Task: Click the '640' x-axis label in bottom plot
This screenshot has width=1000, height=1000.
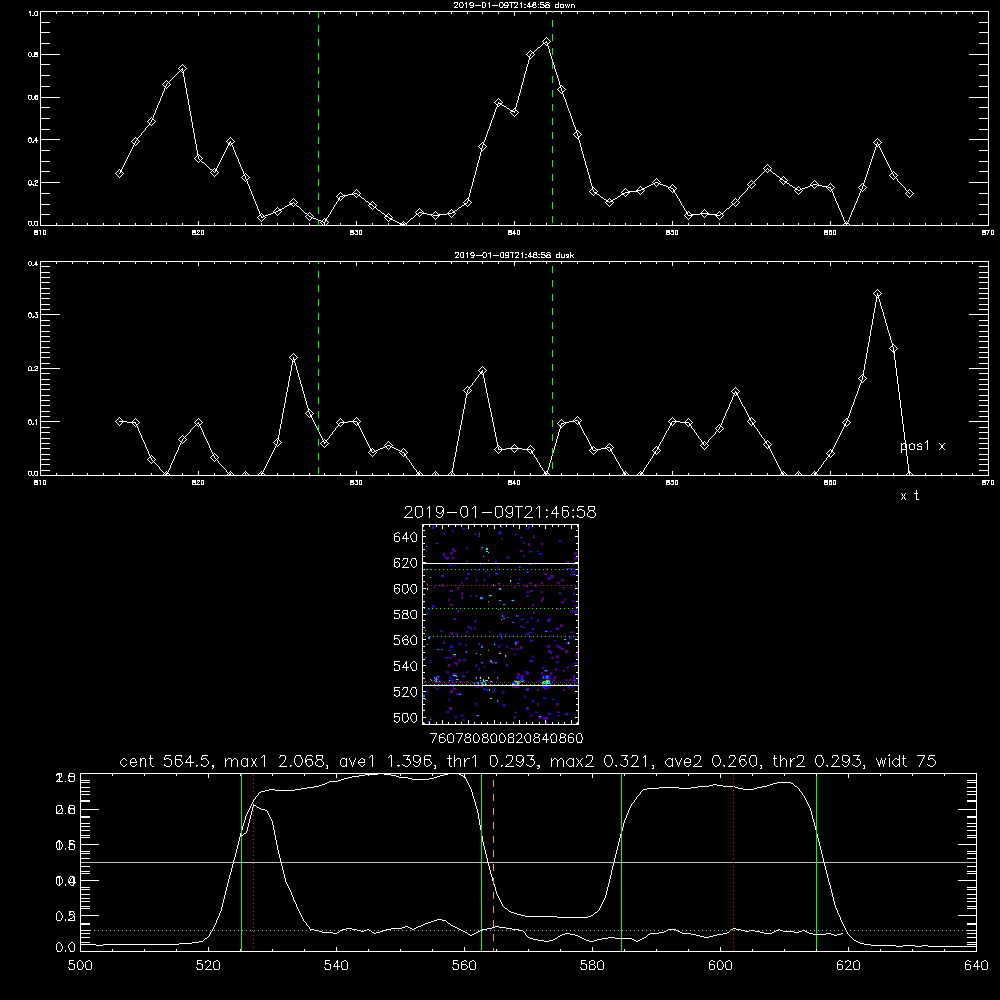Action: click(x=976, y=966)
